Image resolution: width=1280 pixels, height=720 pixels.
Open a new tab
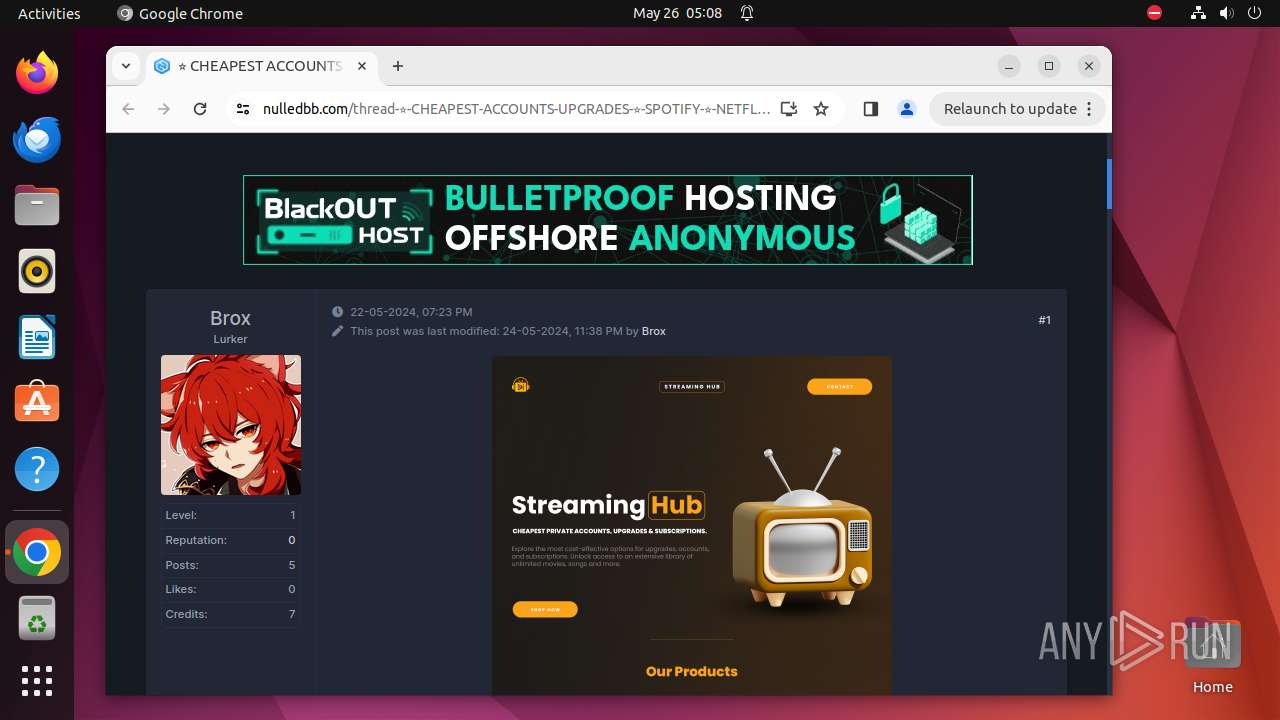pos(398,66)
